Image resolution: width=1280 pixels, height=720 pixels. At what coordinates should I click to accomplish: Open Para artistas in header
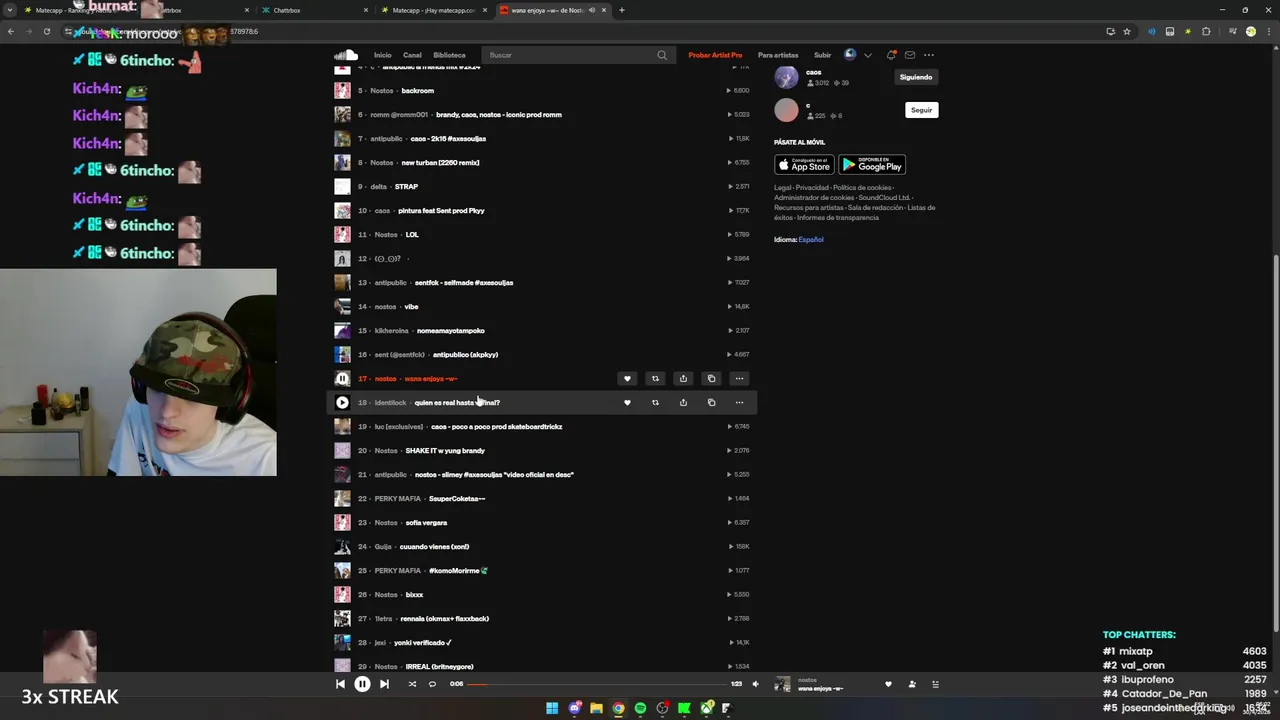click(x=778, y=55)
